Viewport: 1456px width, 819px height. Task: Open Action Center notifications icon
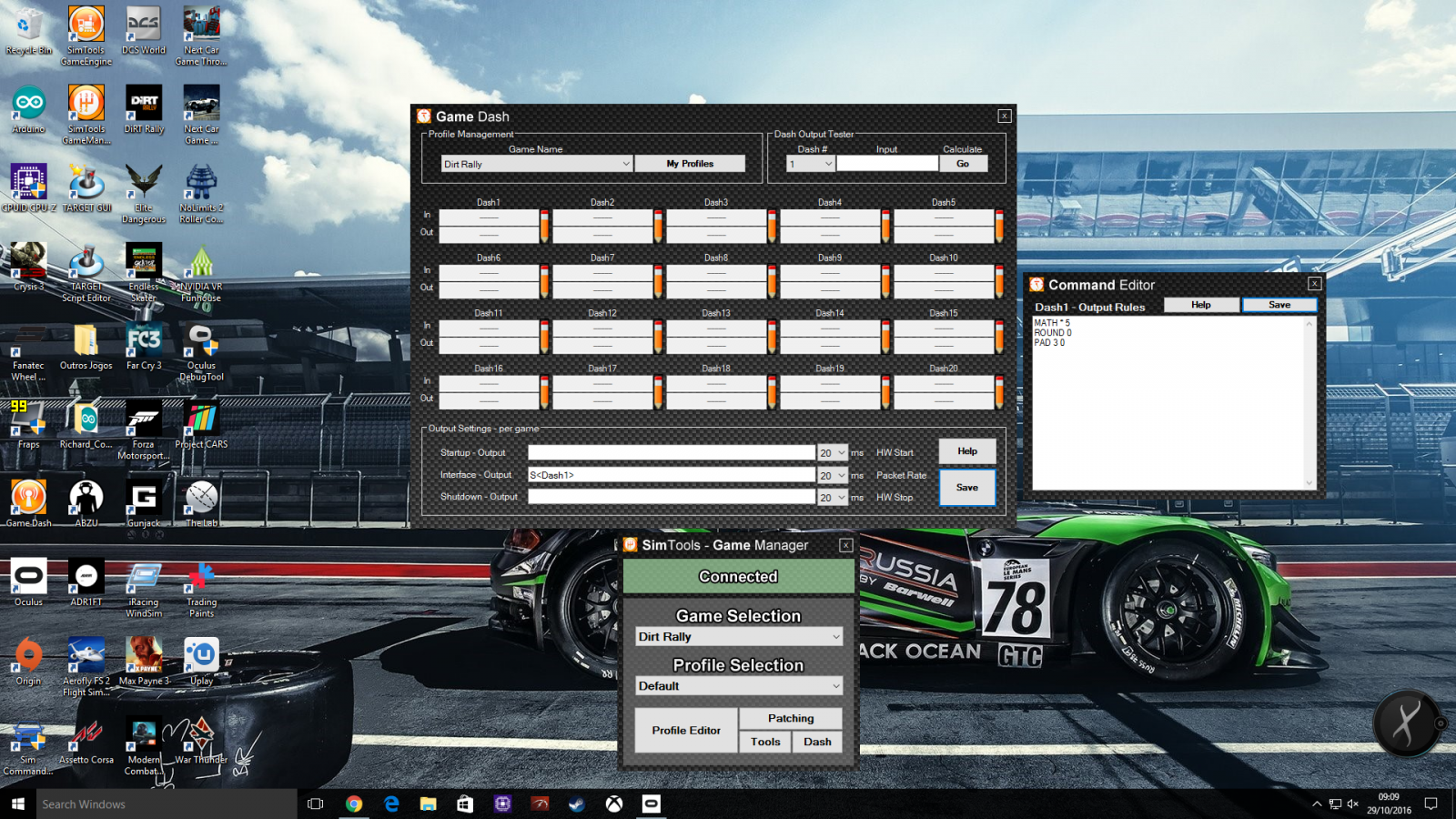[1431, 804]
